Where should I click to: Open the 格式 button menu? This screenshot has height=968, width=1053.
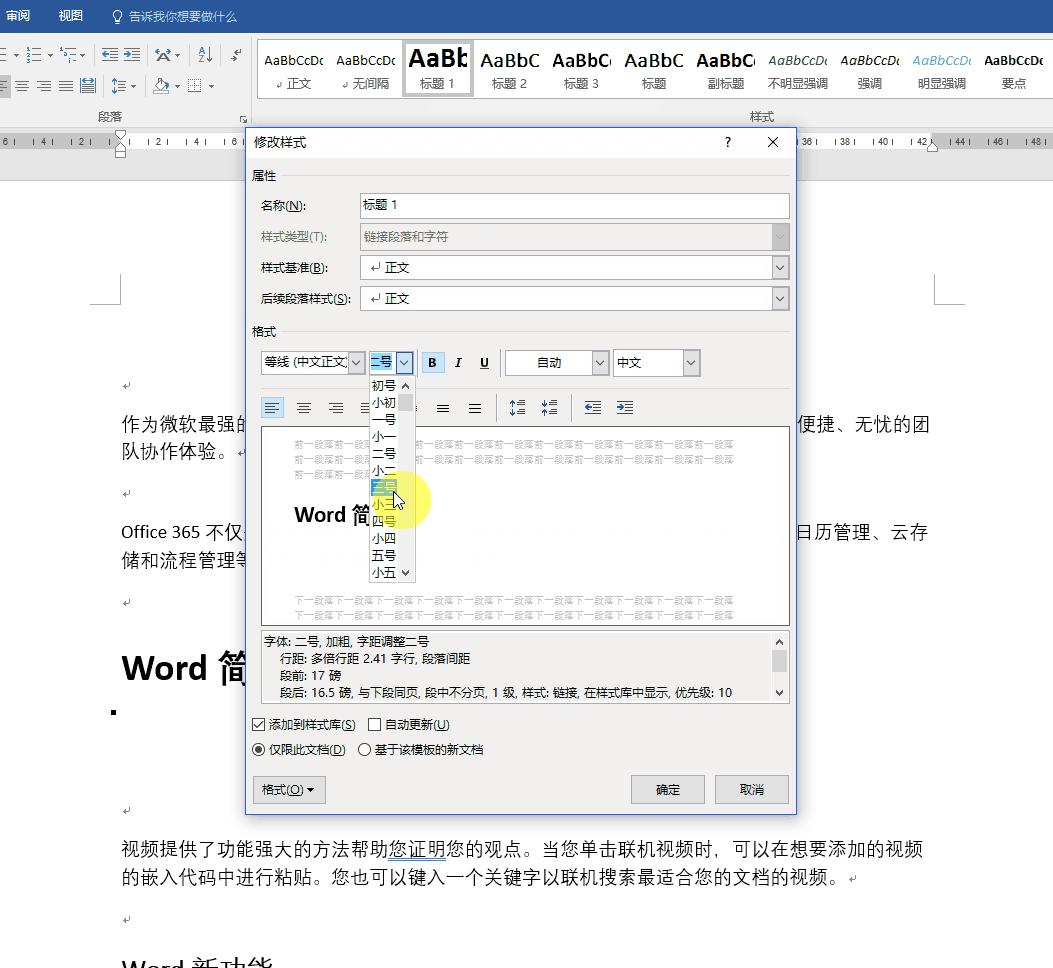[288, 789]
